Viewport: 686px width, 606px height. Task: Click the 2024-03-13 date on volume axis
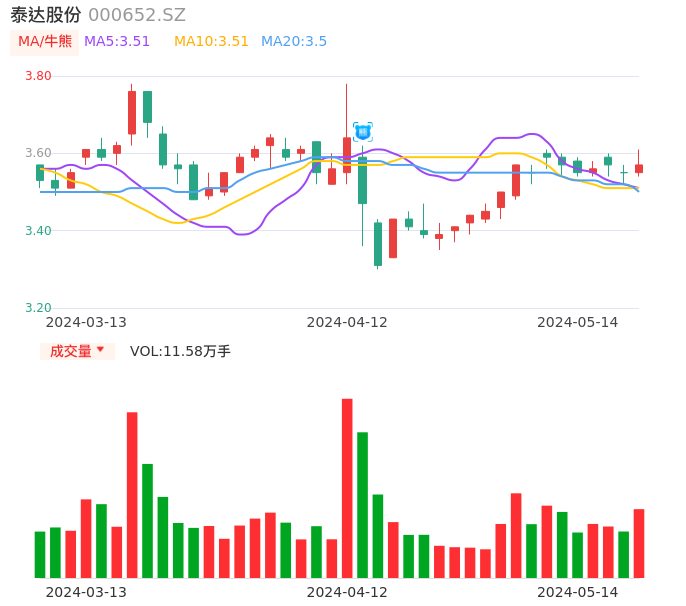click(x=87, y=592)
